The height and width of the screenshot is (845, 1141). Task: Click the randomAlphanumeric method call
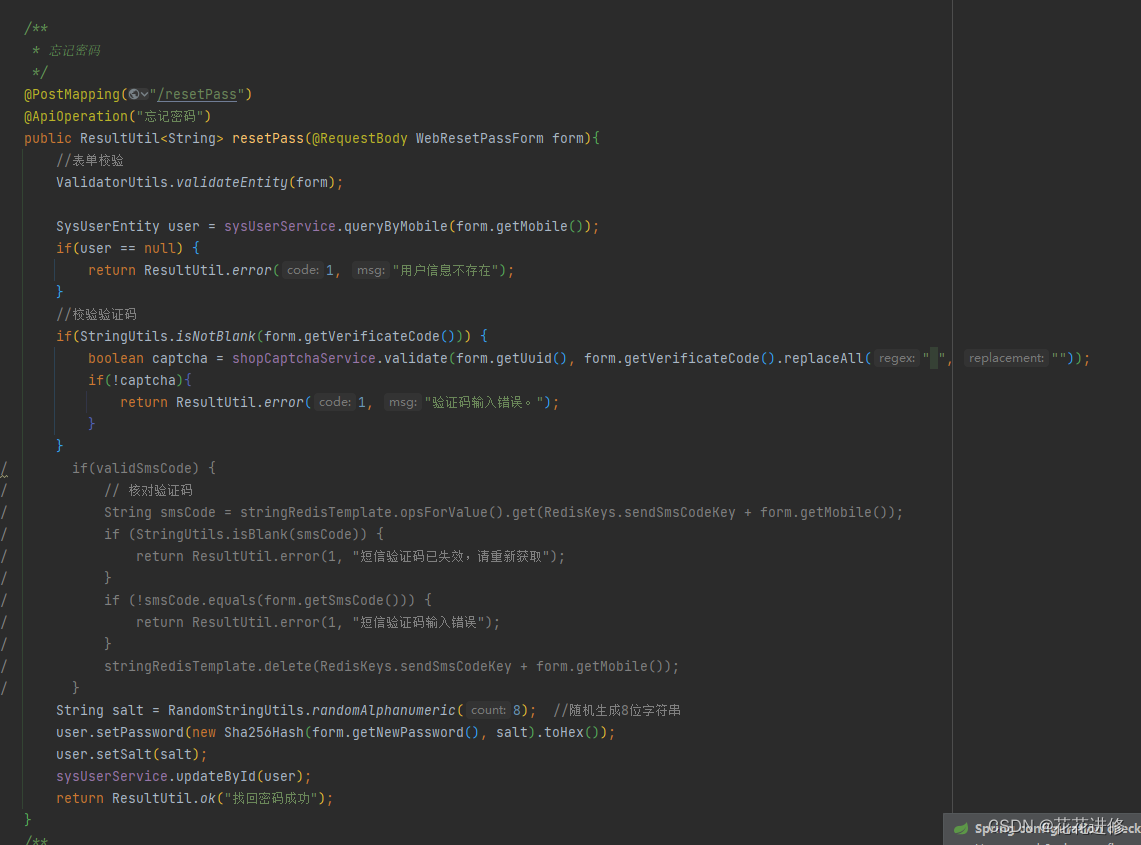[383, 710]
